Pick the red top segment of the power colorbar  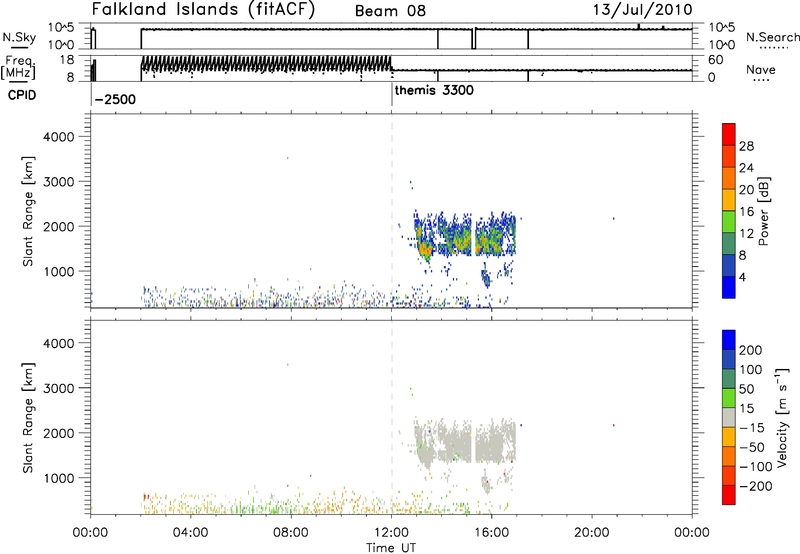[729, 134]
